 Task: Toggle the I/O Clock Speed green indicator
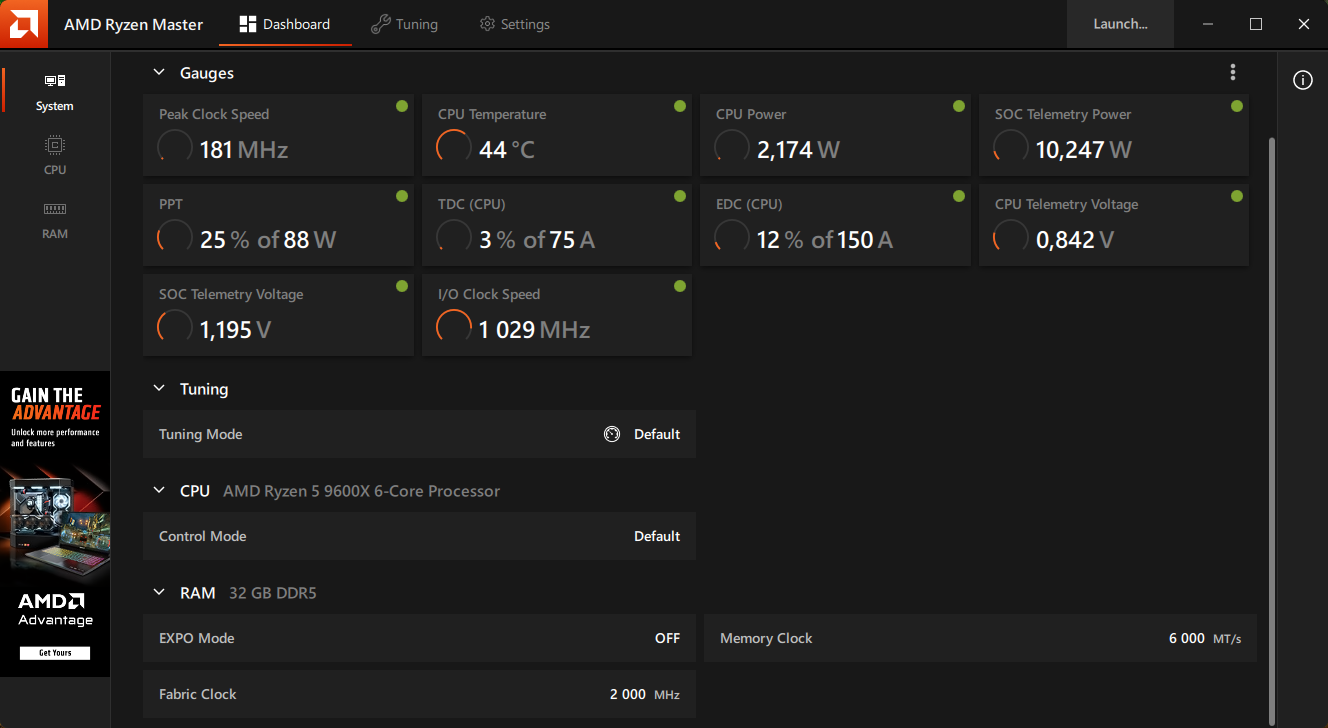(x=680, y=286)
